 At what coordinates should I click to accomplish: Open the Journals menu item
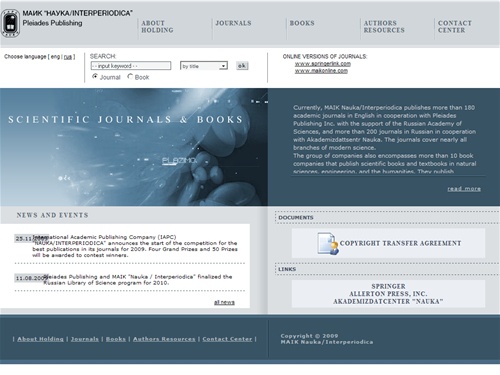click(x=233, y=23)
